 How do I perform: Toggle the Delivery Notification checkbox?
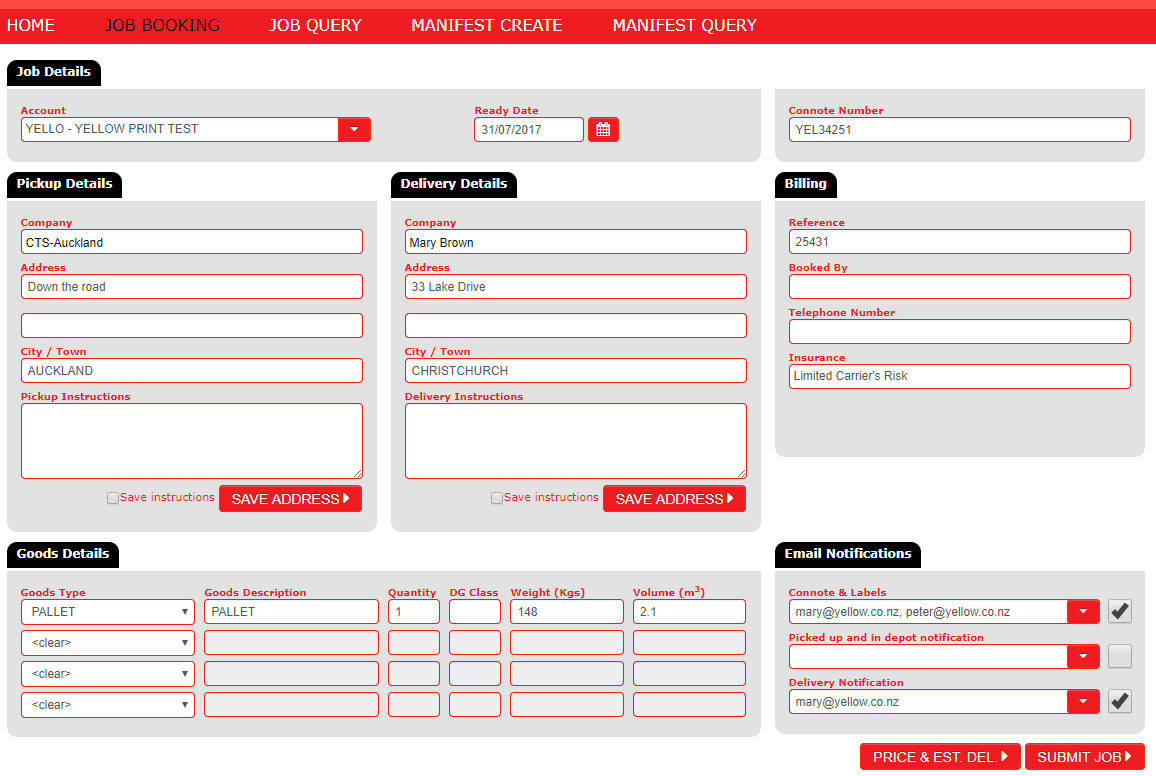[1120, 702]
